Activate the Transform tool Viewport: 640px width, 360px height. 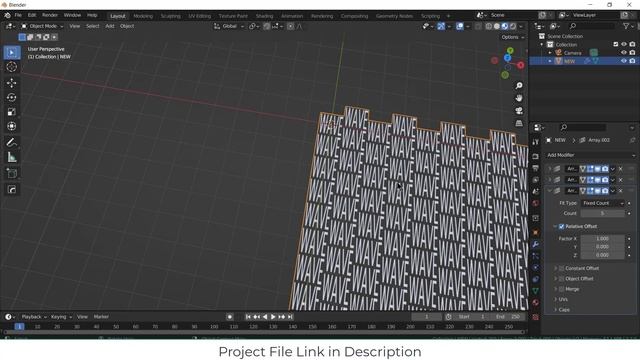(x=11, y=126)
